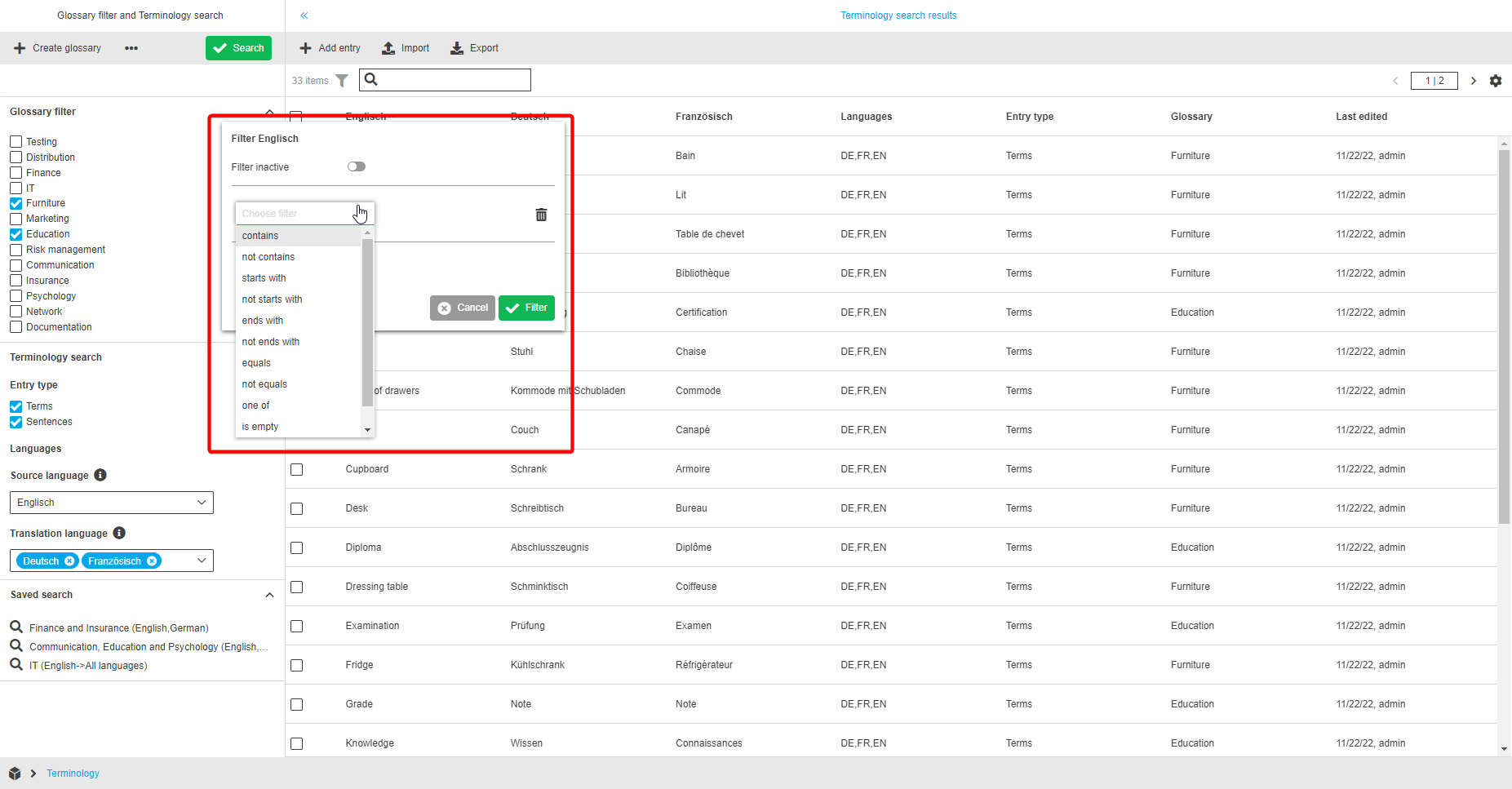1512x789 pixels.
Task: Open table settings gear icon
Action: coord(1495,81)
